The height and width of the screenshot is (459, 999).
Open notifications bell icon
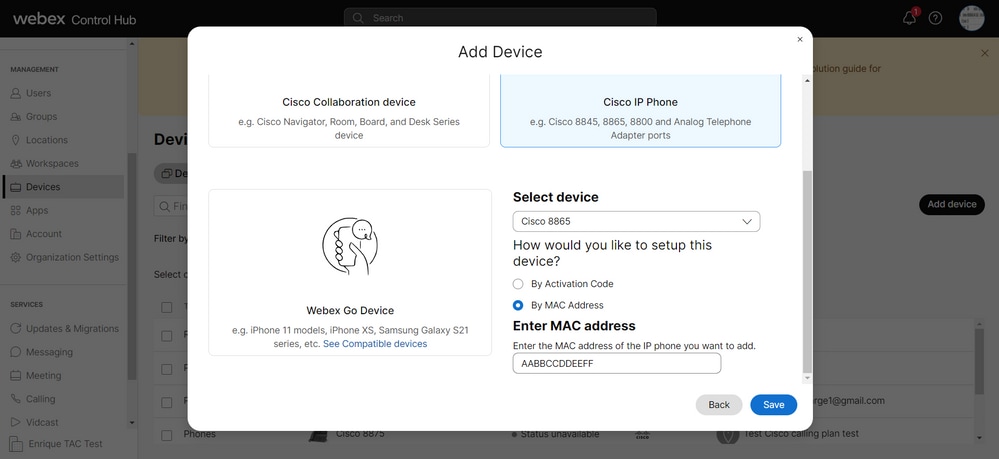[x=909, y=18]
